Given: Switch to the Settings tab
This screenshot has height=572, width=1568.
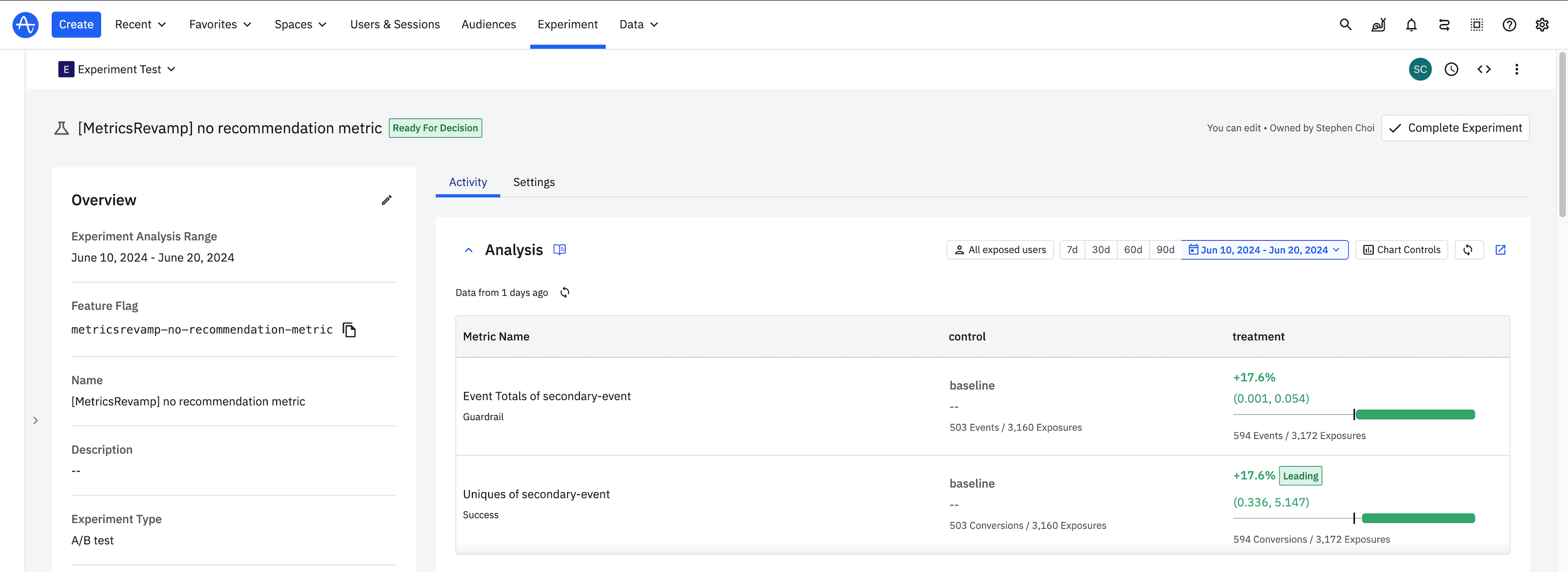Looking at the screenshot, I should pyautogui.click(x=534, y=182).
